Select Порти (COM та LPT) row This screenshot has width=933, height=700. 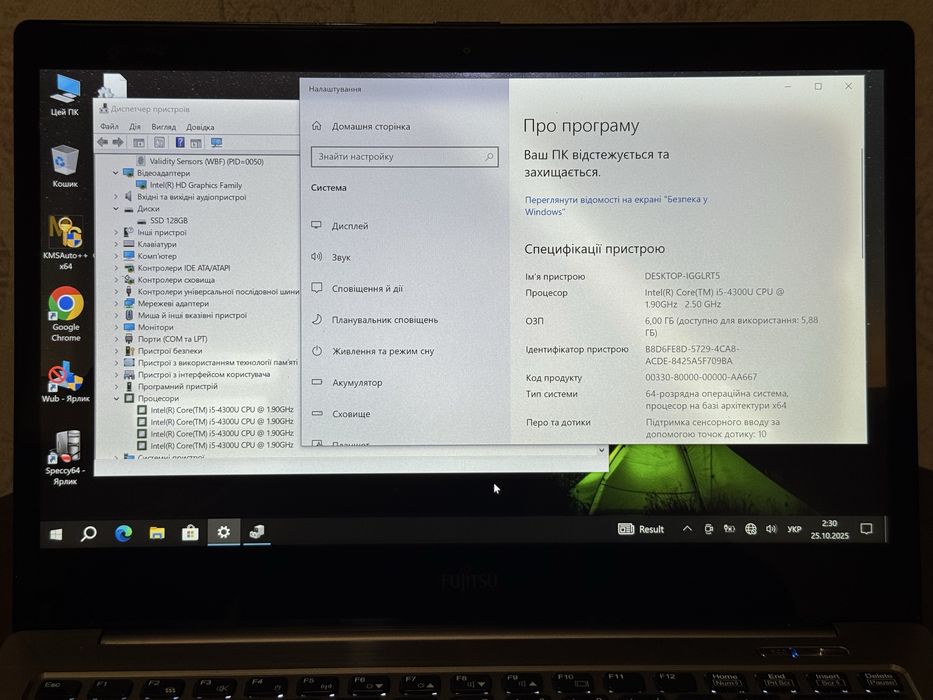coord(173,339)
